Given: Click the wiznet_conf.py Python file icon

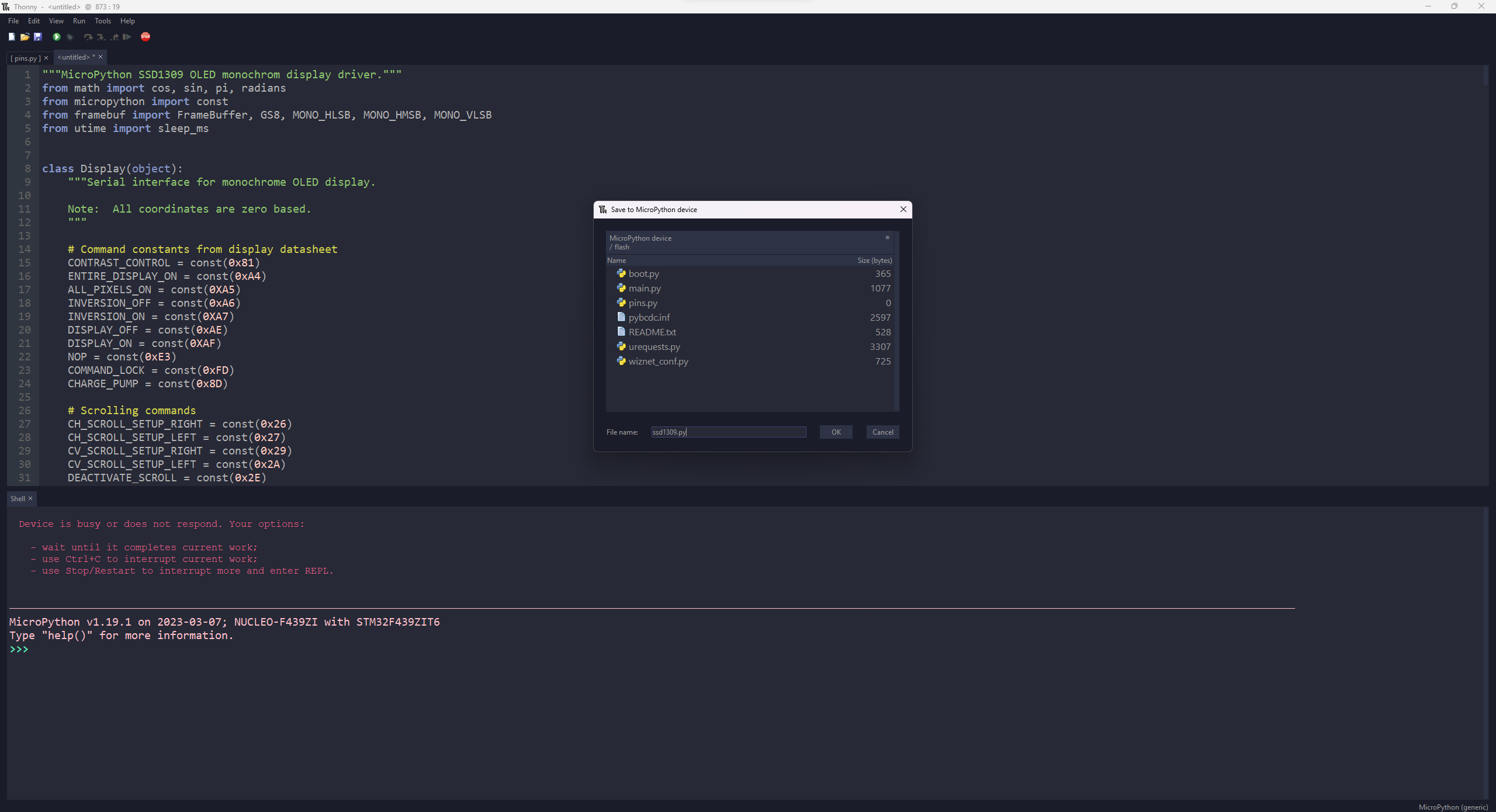Looking at the screenshot, I should tap(621, 360).
